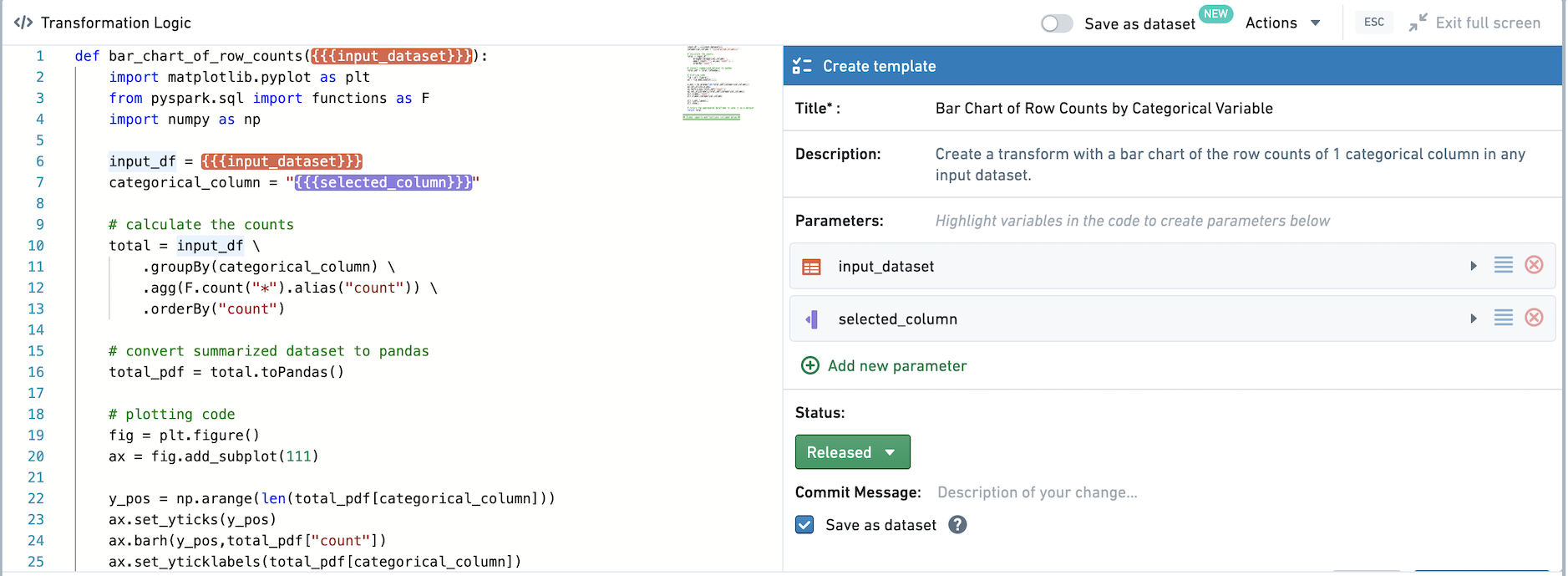Screen dimensions: 1568x576
Task: Edit the template Description text
Action: 1230,165
